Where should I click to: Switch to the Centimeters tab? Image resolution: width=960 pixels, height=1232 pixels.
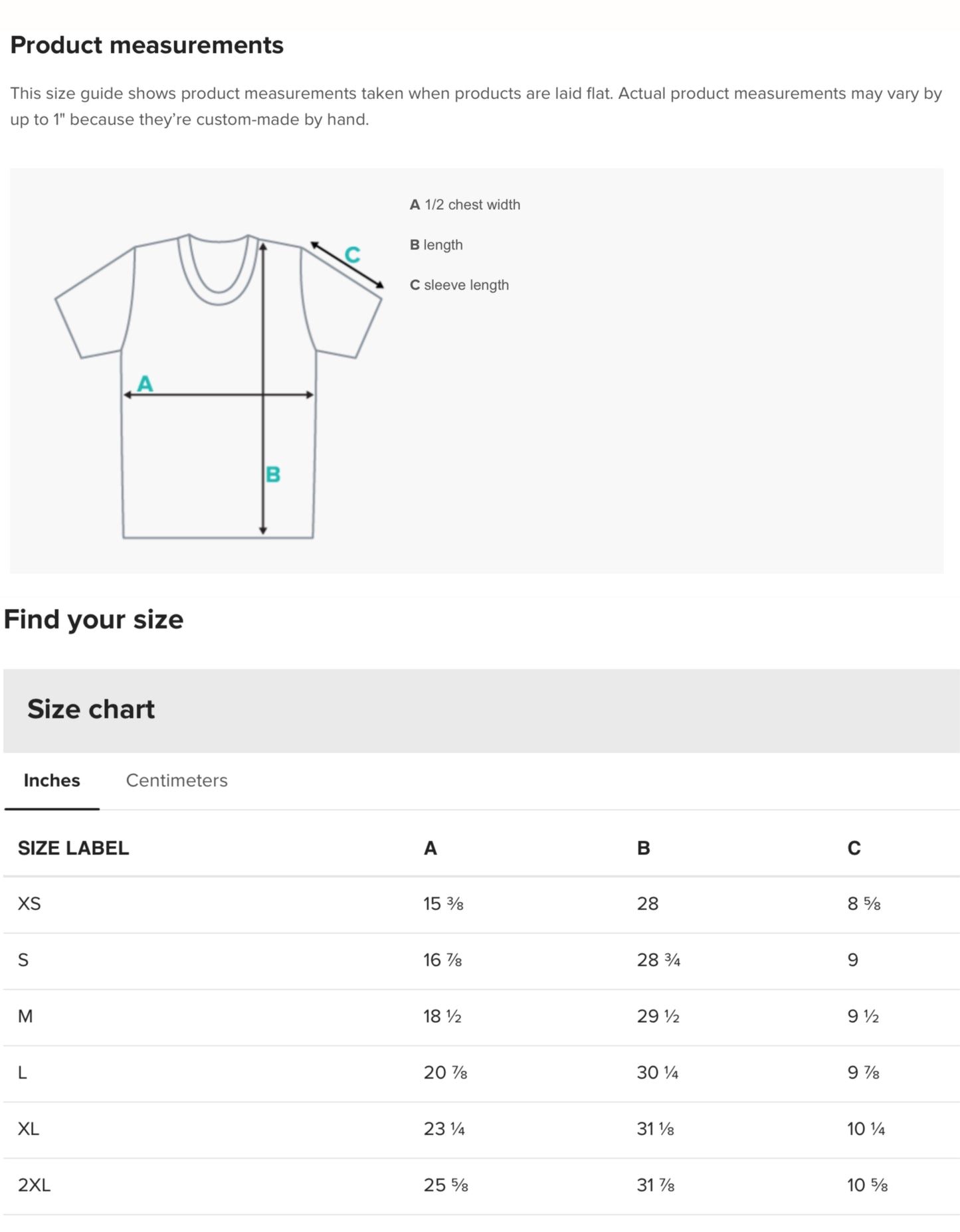[x=176, y=780]
